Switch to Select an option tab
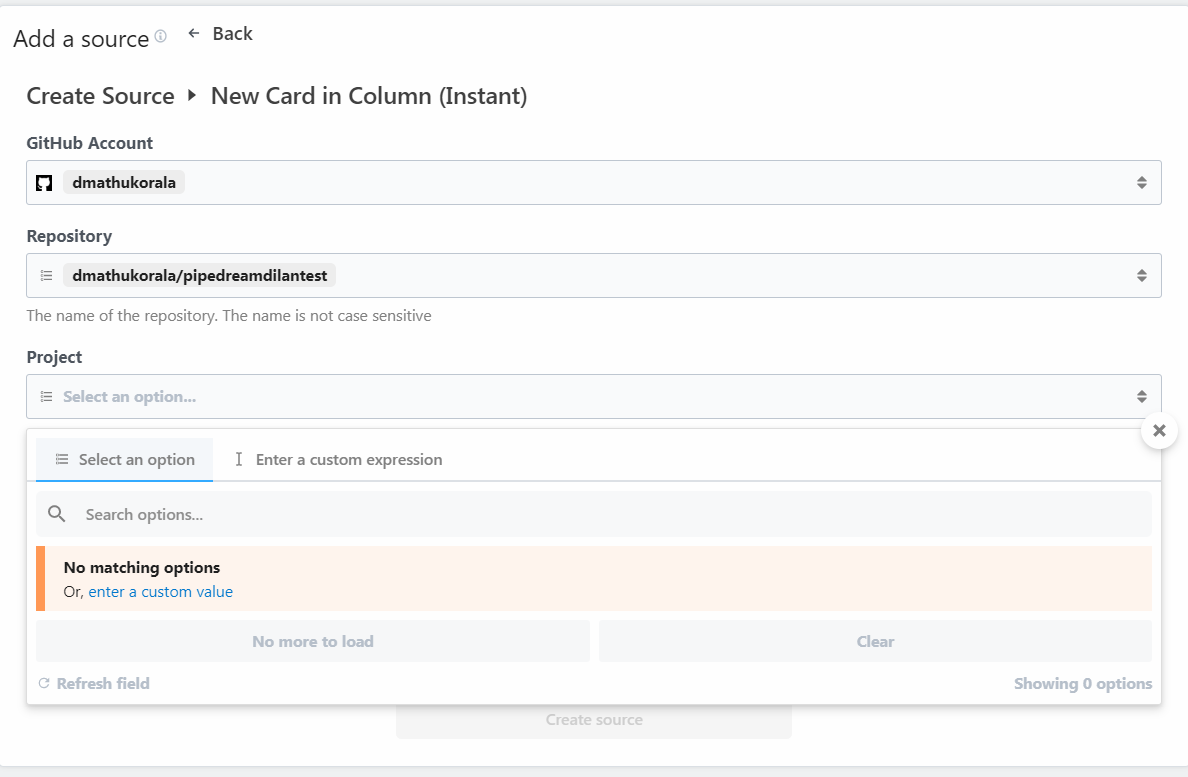The height and width of the screenshot is (777, 1188). 125,460
